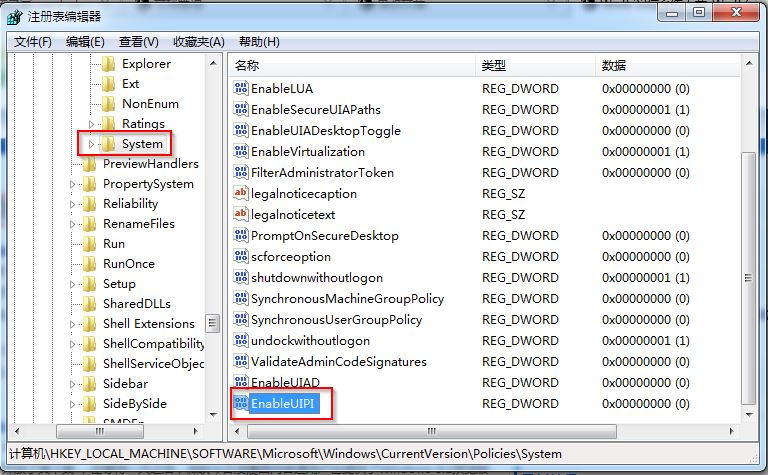Click the EnableLUA DWORD value icon
The width and height of the screenshot is (768, 475).
[x=240, y=88]
